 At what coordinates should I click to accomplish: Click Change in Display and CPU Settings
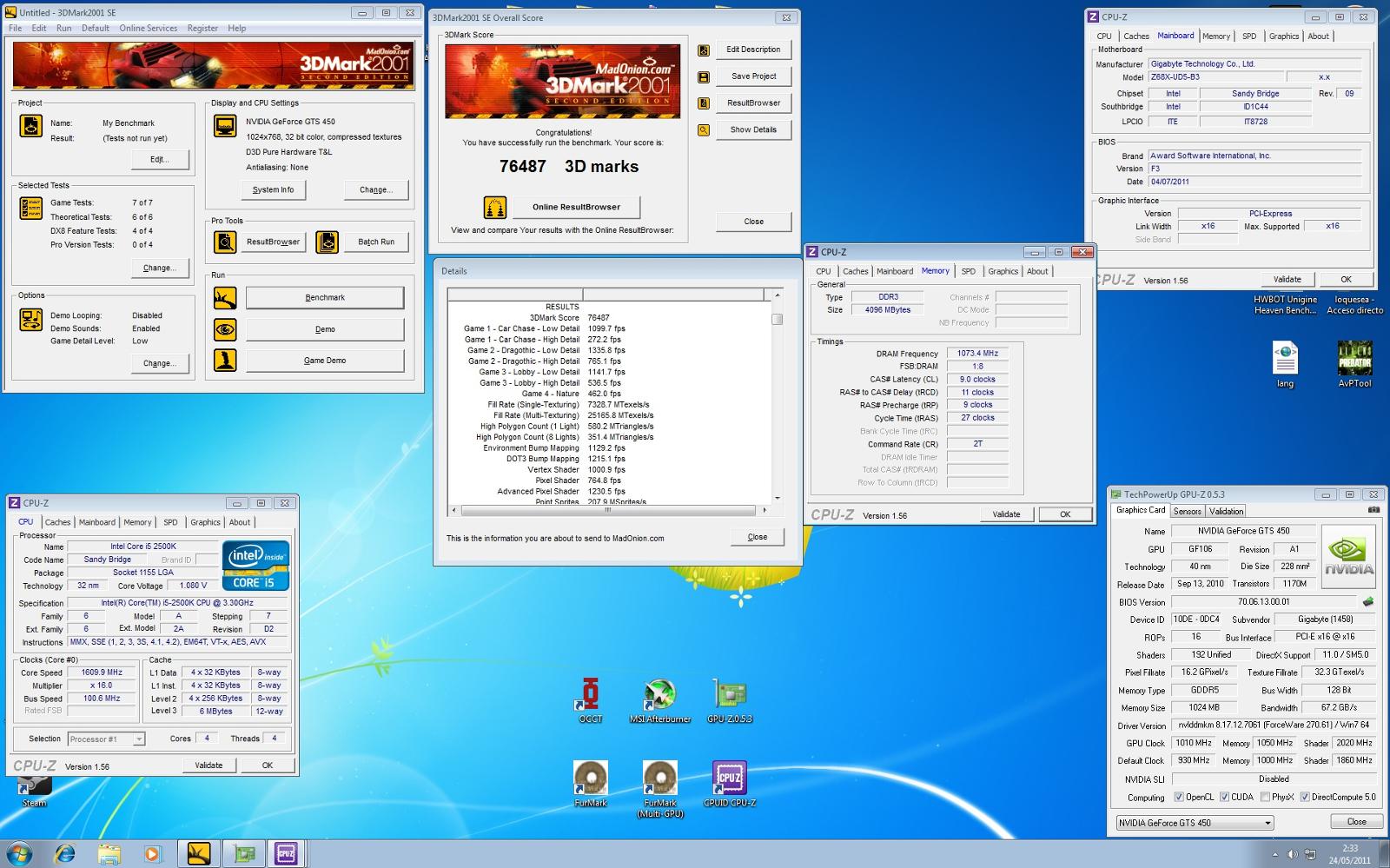pyautogui.click(x=375, y=189)
